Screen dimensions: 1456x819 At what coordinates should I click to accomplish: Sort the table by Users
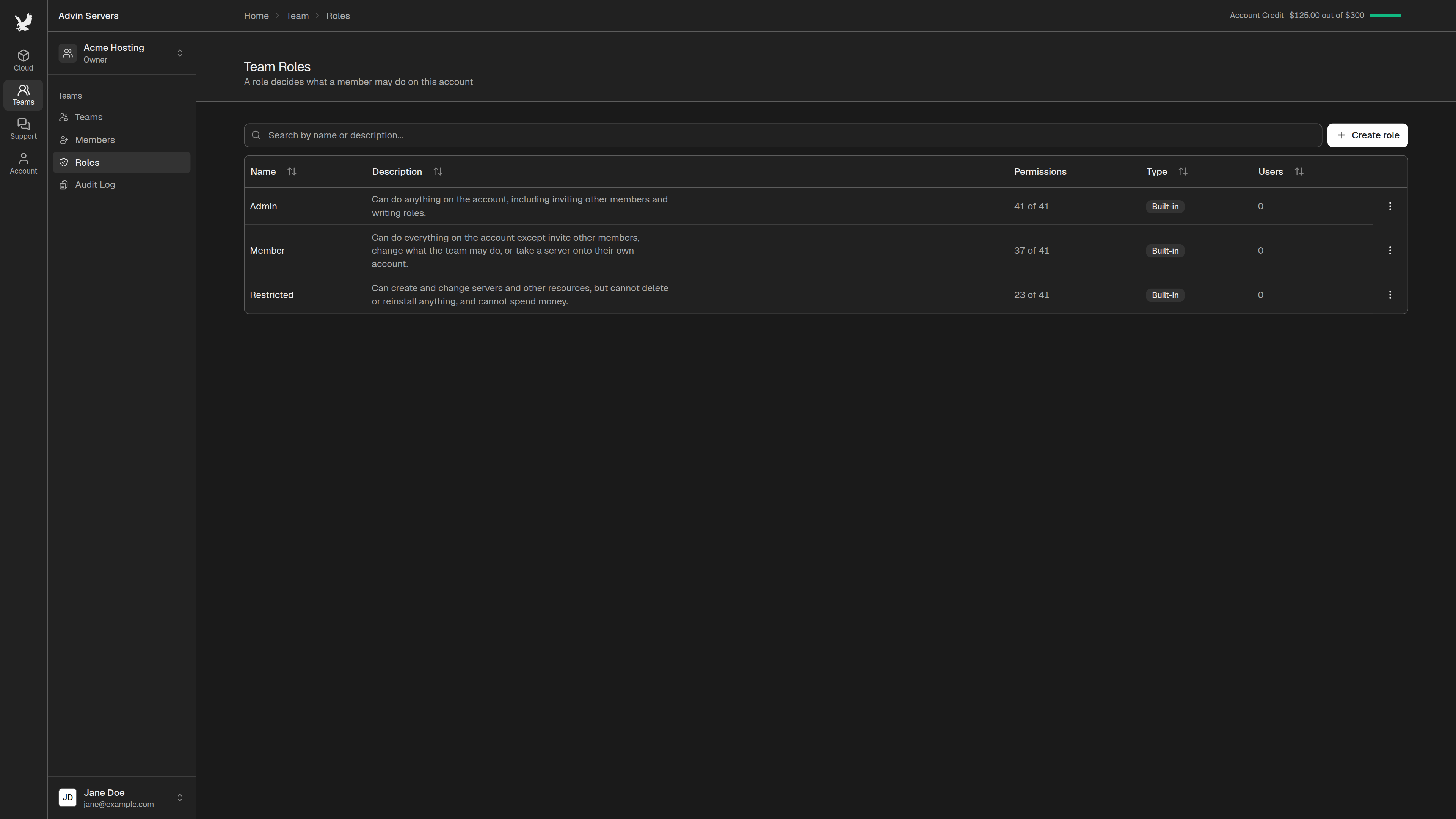click(x=1299, y=171)
